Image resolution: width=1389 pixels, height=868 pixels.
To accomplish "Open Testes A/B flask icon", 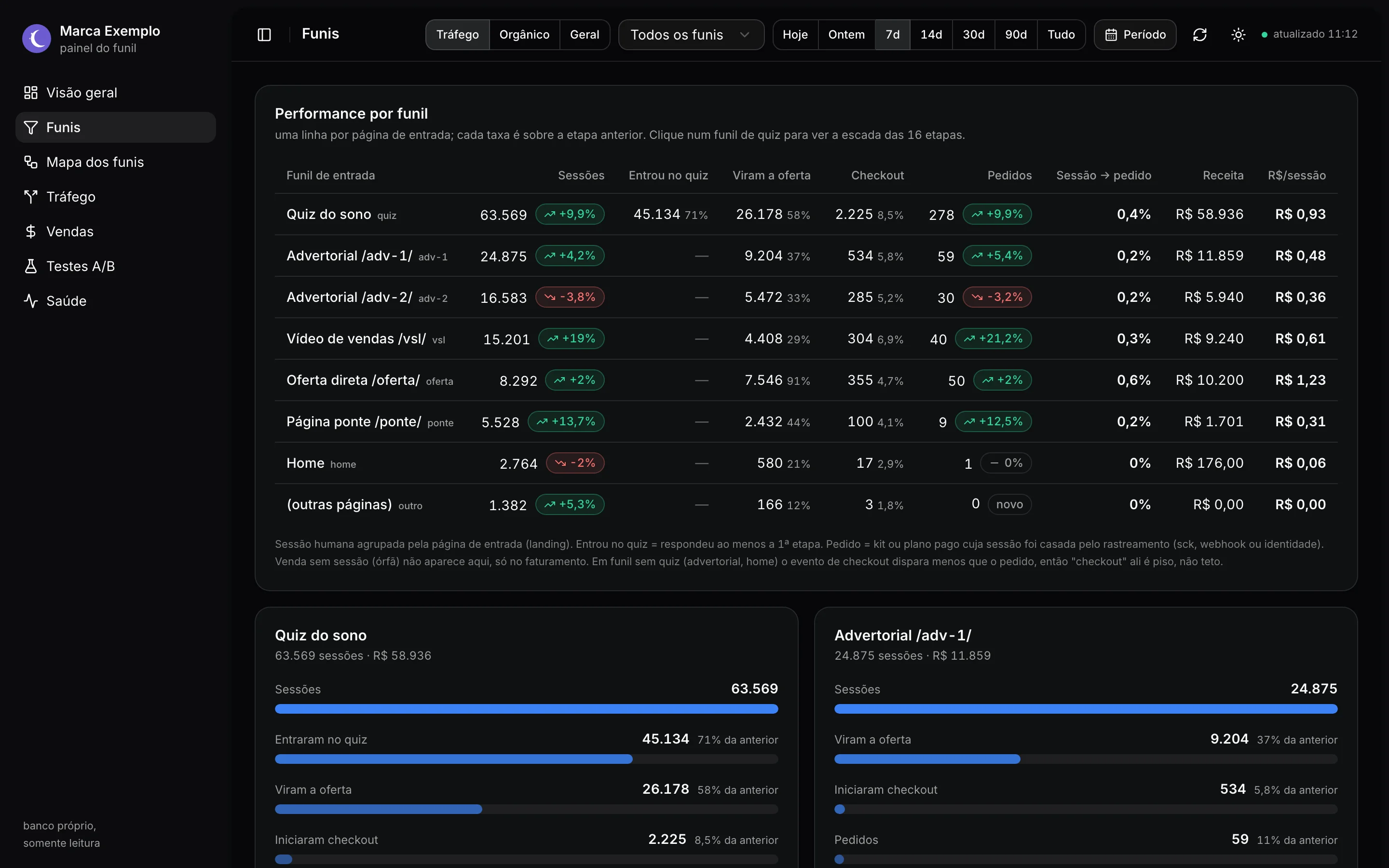I will pyautogui.click(x=31, y=266).
